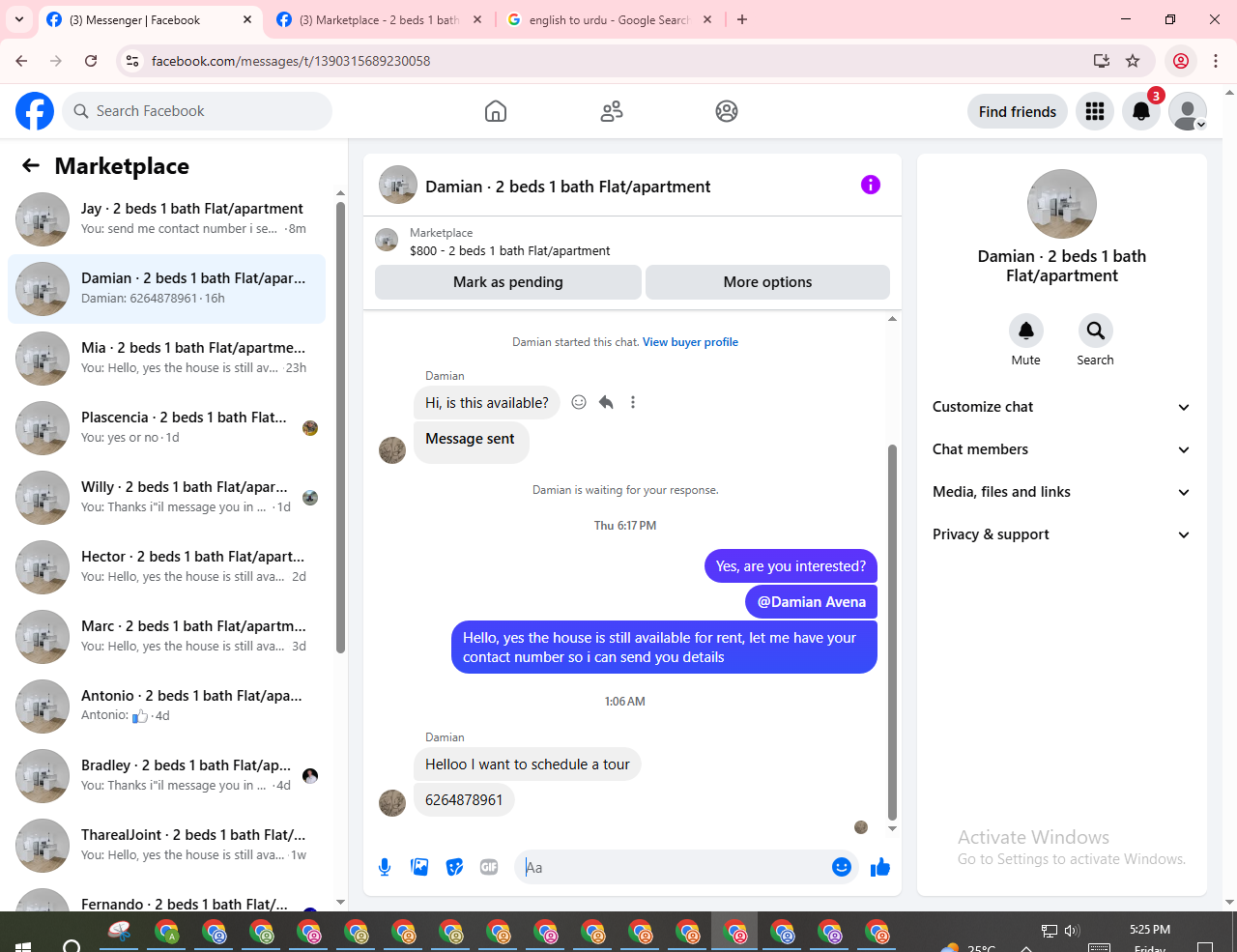Click the back arrow beside Marketplace
The height and width of the screenshot is (952, 1237).
pos(31,166)
